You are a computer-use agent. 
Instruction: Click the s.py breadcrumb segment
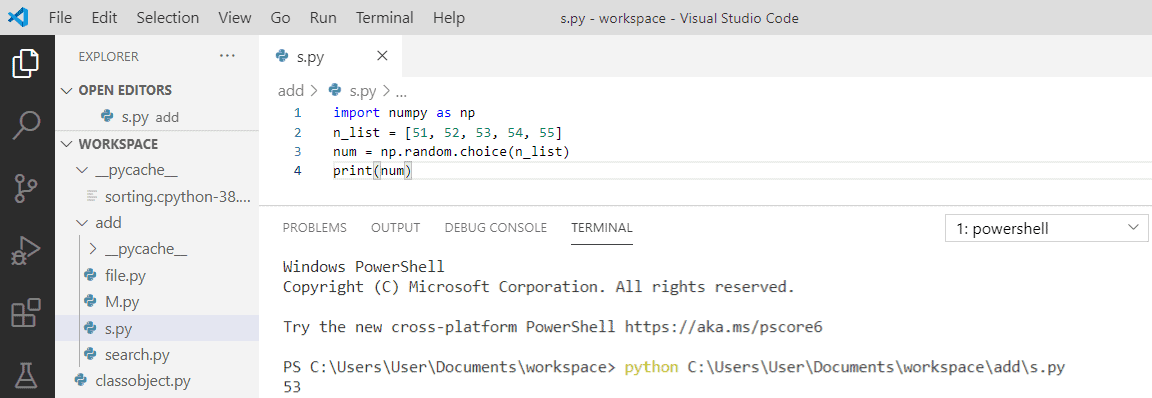pos(363,91)
